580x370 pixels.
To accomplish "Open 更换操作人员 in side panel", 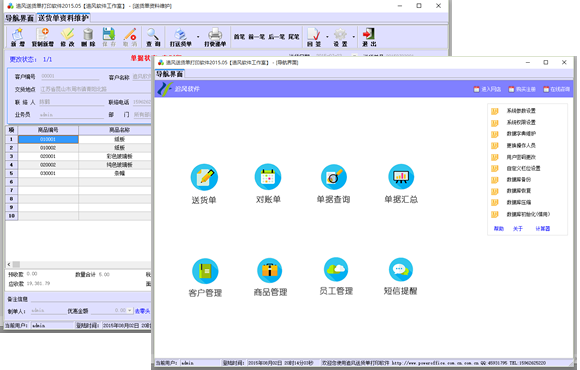I will [x=521, y=145].
